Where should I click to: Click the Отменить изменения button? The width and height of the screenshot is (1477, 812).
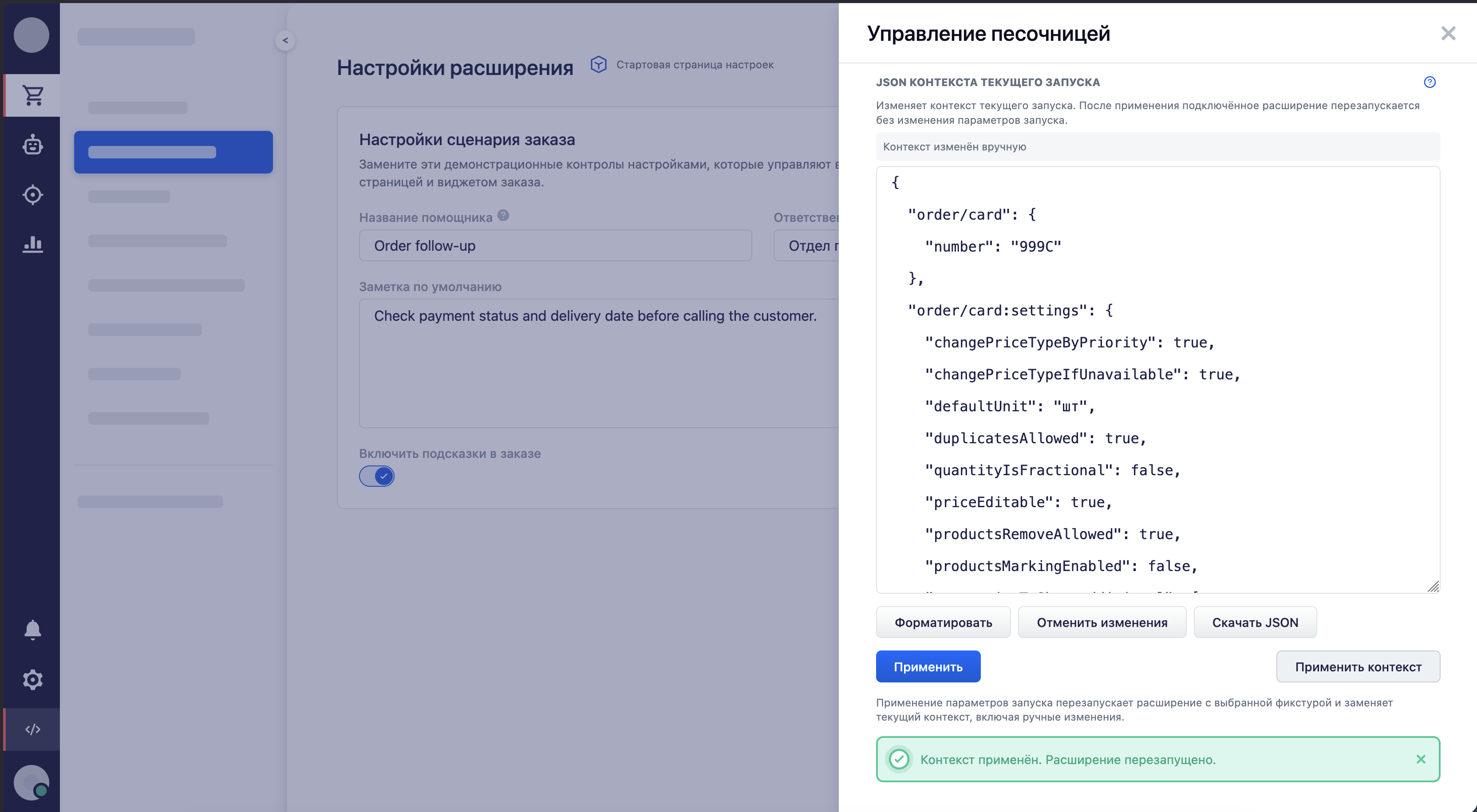tap(1102, 622)
